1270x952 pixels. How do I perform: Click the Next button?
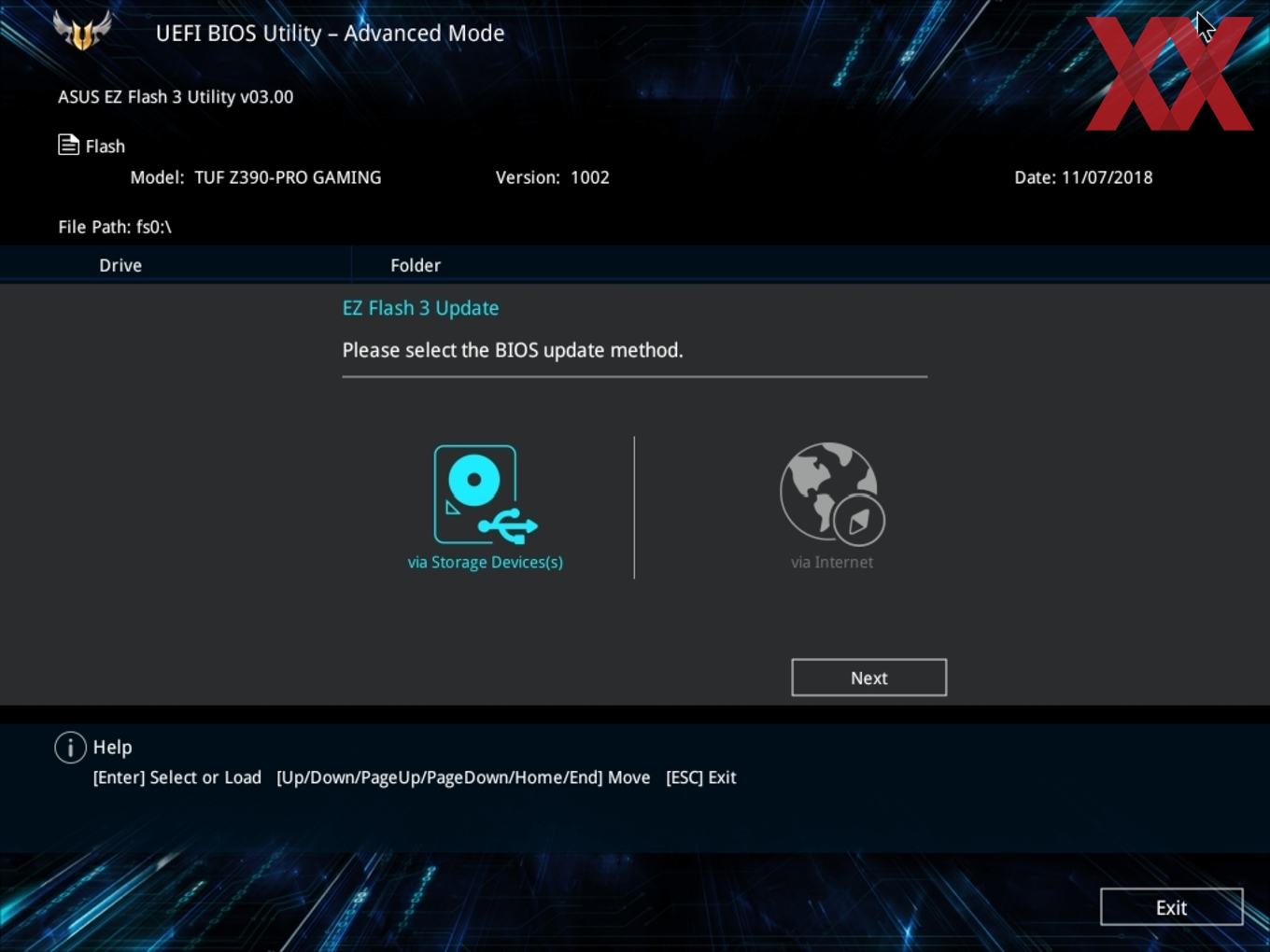(x=868, y=678)
